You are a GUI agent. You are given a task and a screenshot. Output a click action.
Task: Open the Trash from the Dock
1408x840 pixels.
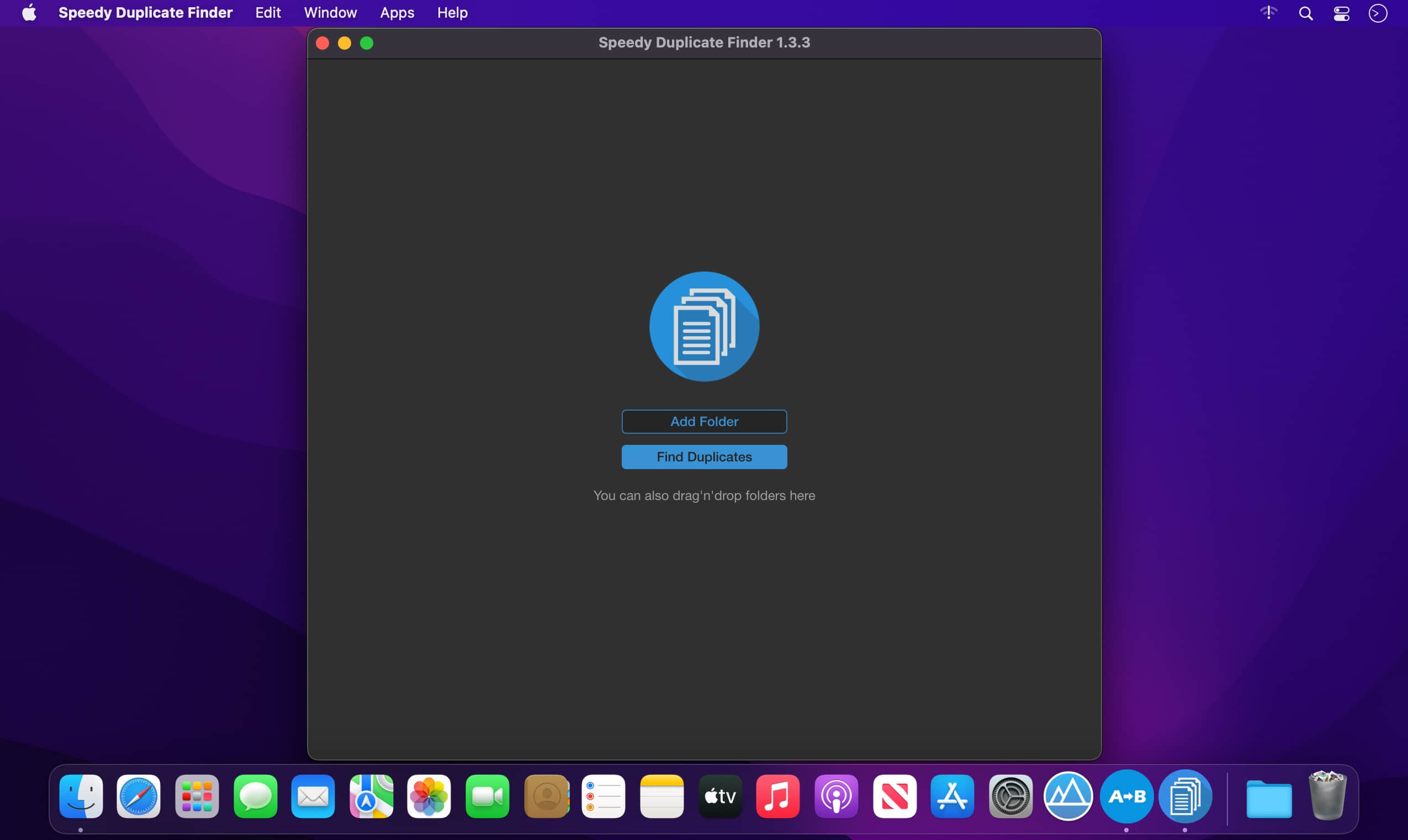(1327, 795)
